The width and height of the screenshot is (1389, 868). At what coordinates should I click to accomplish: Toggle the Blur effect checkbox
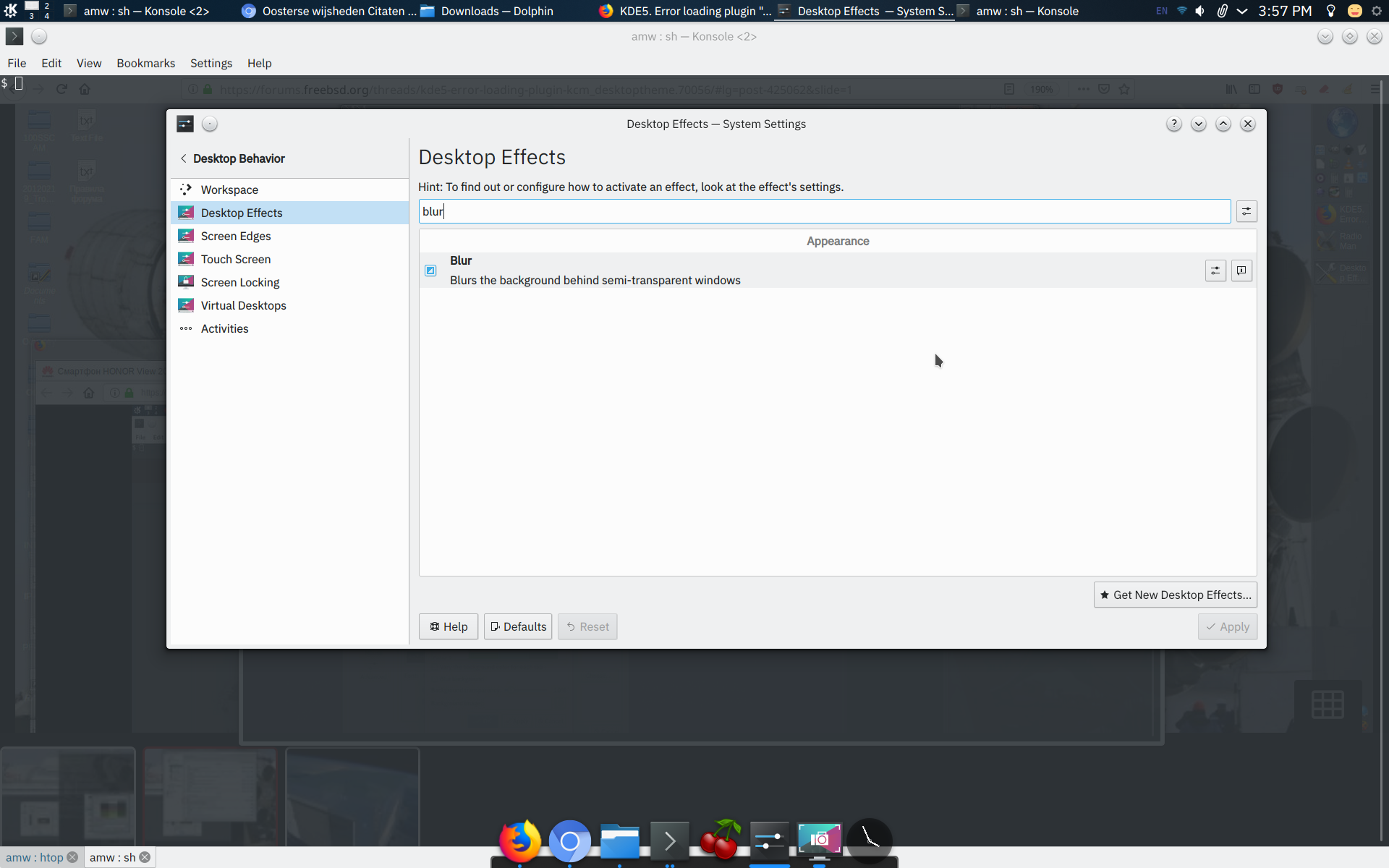[x=430, y=271]
